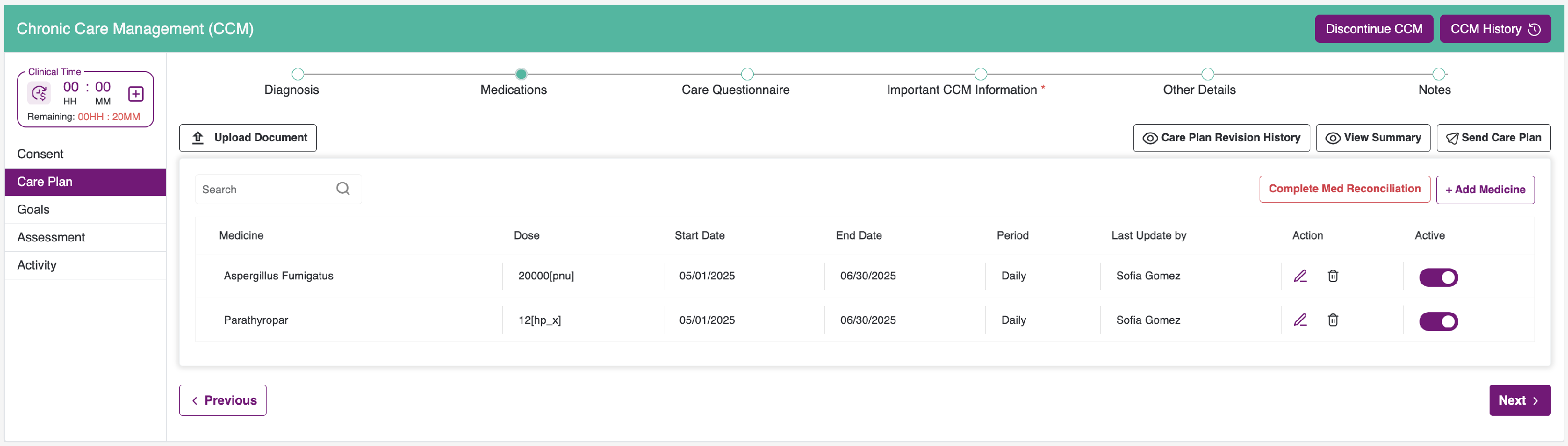
Task: Click the Start Date column header
Action: coord(699,236)
